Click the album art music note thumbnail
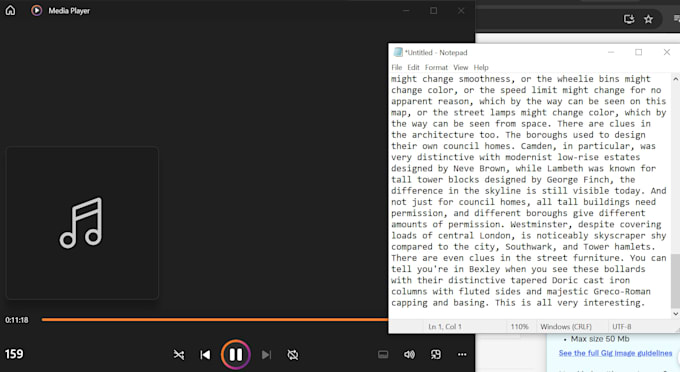The image size is (680, 372). pyautogui.click(x=82, y=223)
